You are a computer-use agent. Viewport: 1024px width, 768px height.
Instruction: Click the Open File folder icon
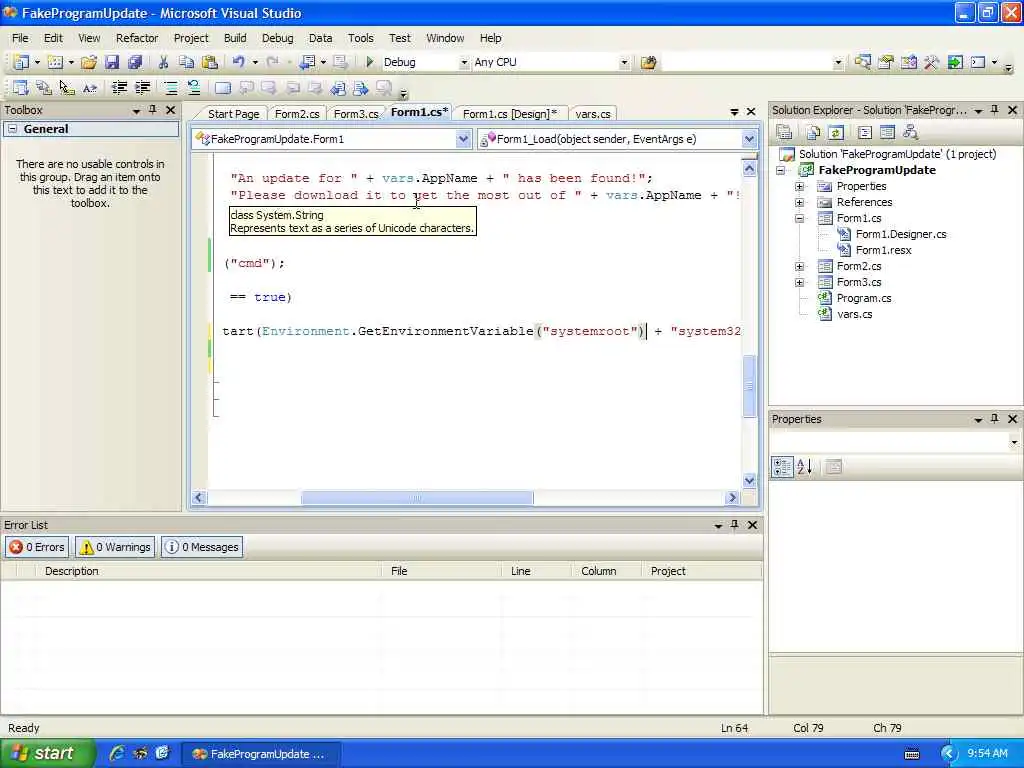[x=89, y=62]
